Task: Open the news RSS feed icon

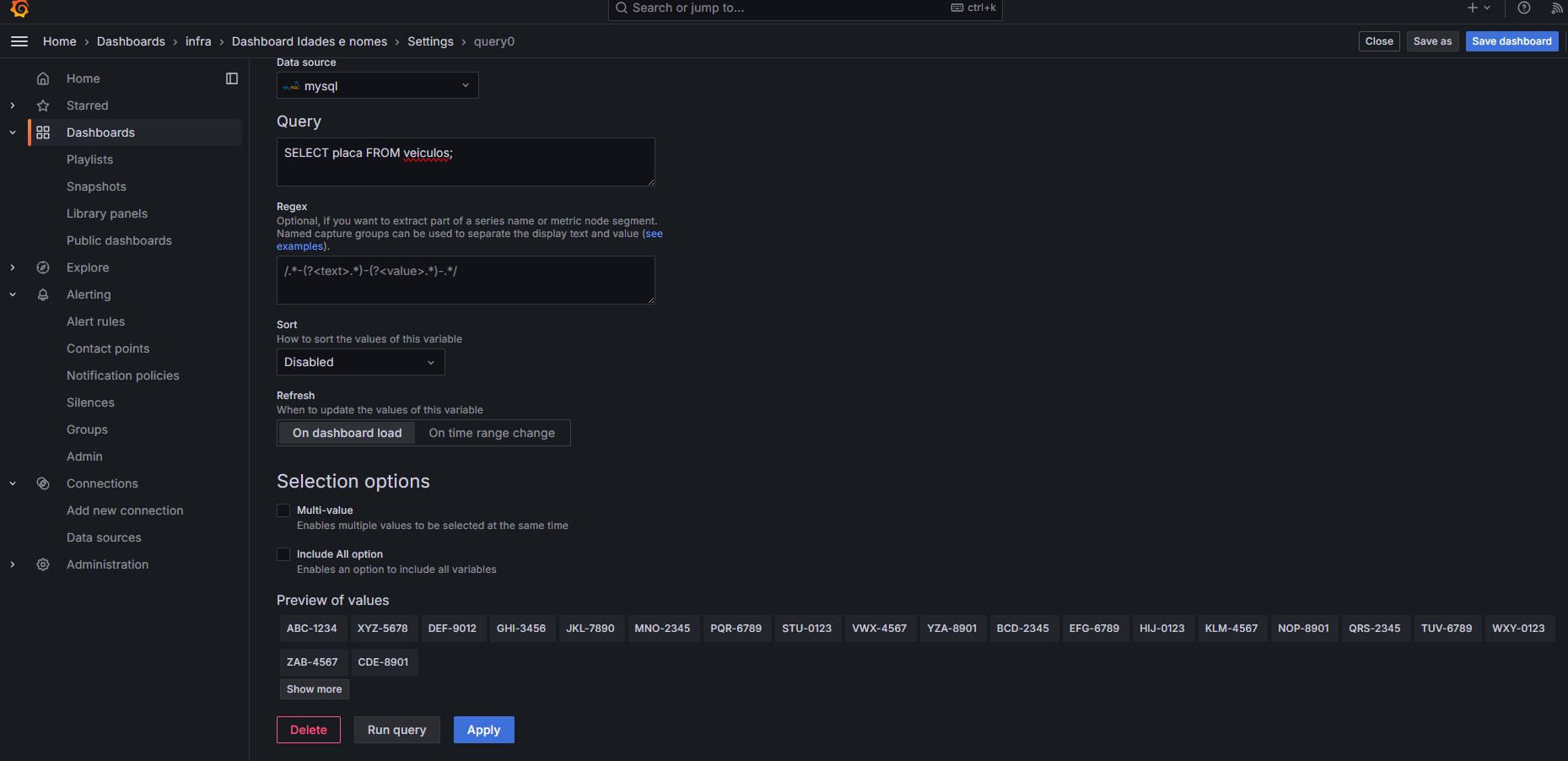Action: point(1556,8)
